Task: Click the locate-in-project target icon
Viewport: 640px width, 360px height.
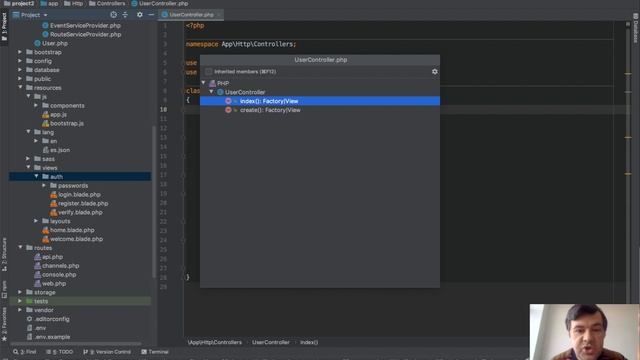Action: [113, 15]
